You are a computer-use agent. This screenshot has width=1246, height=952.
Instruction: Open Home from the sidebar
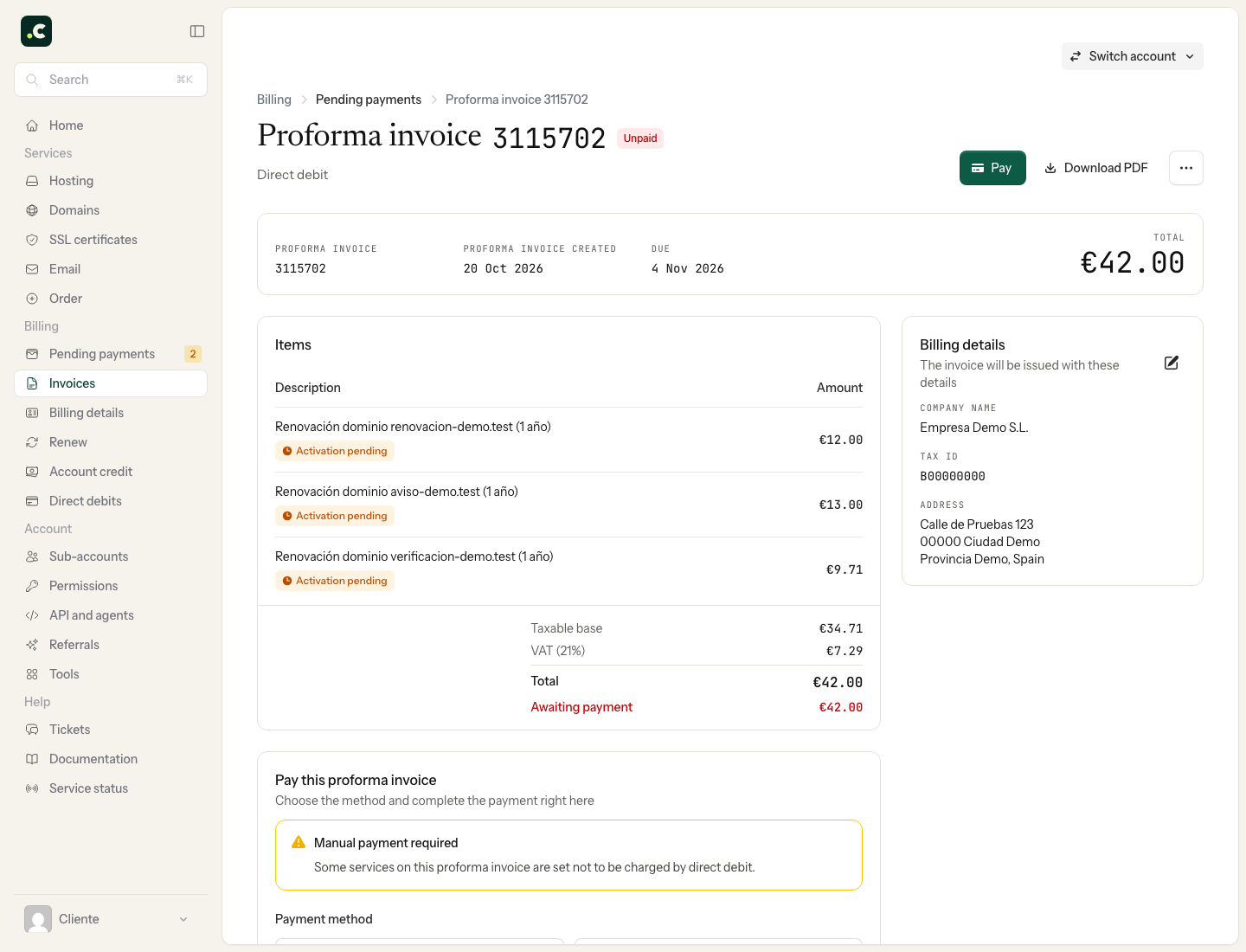[x=111, y=125]
